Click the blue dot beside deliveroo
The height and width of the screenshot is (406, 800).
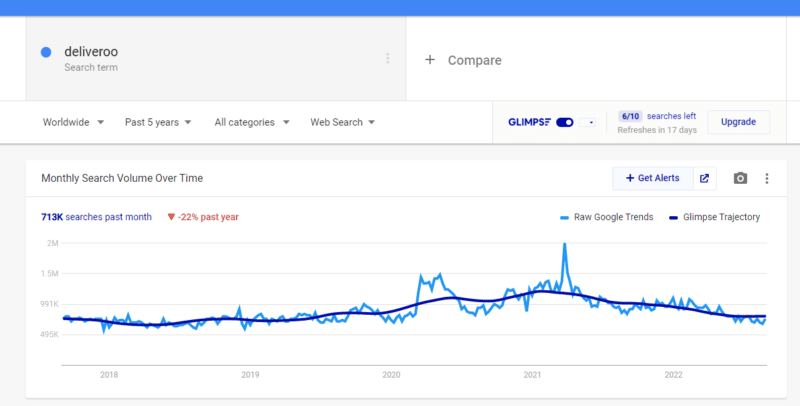(46, 53)
